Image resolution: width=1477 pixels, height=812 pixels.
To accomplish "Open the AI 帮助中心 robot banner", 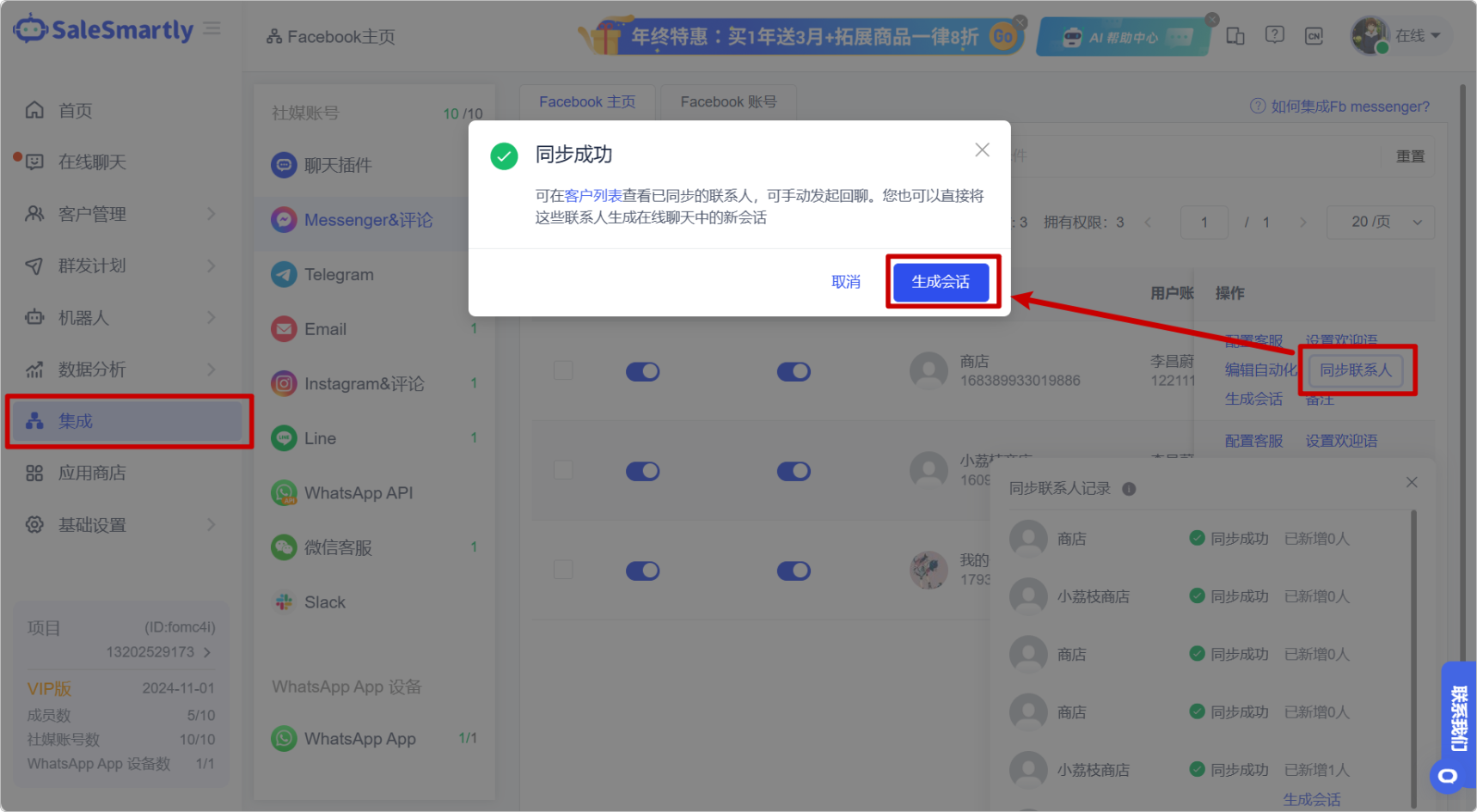I will pos(1123,37).
